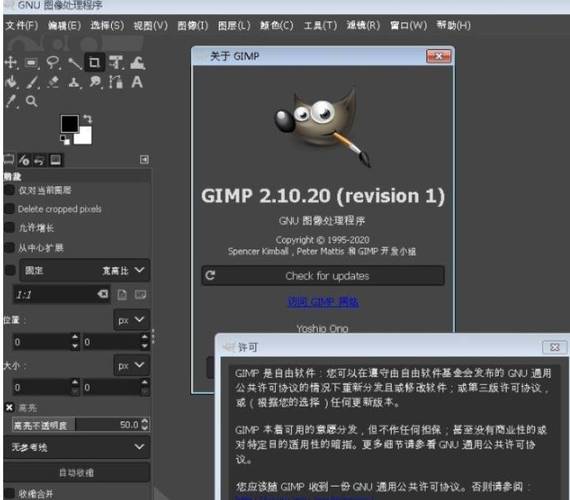The image size is (570, 500).
Task: Select the Clone stamp tool
Action: click(x=74, y=83)
